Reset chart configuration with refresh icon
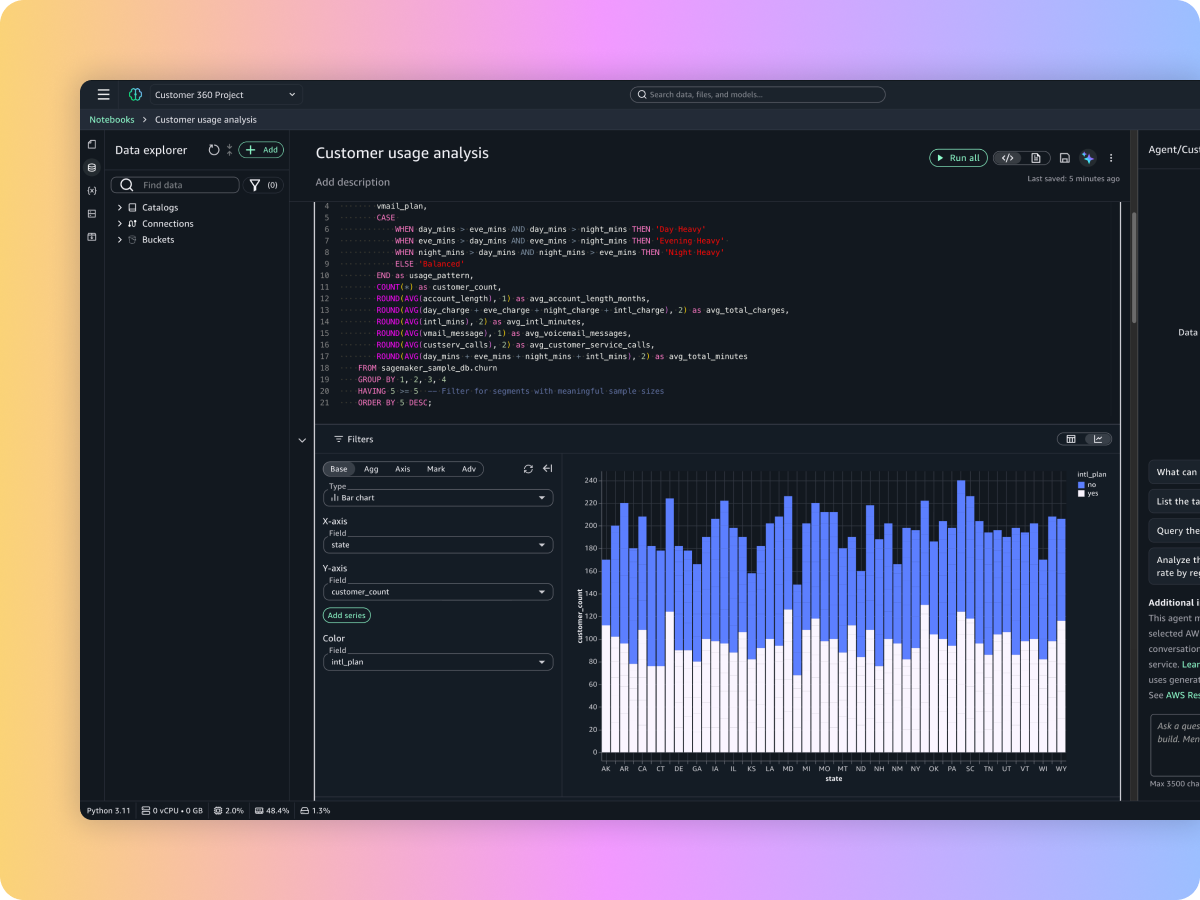The width and height of the screenshot is (1200, 900). click(x=528, y=469)
